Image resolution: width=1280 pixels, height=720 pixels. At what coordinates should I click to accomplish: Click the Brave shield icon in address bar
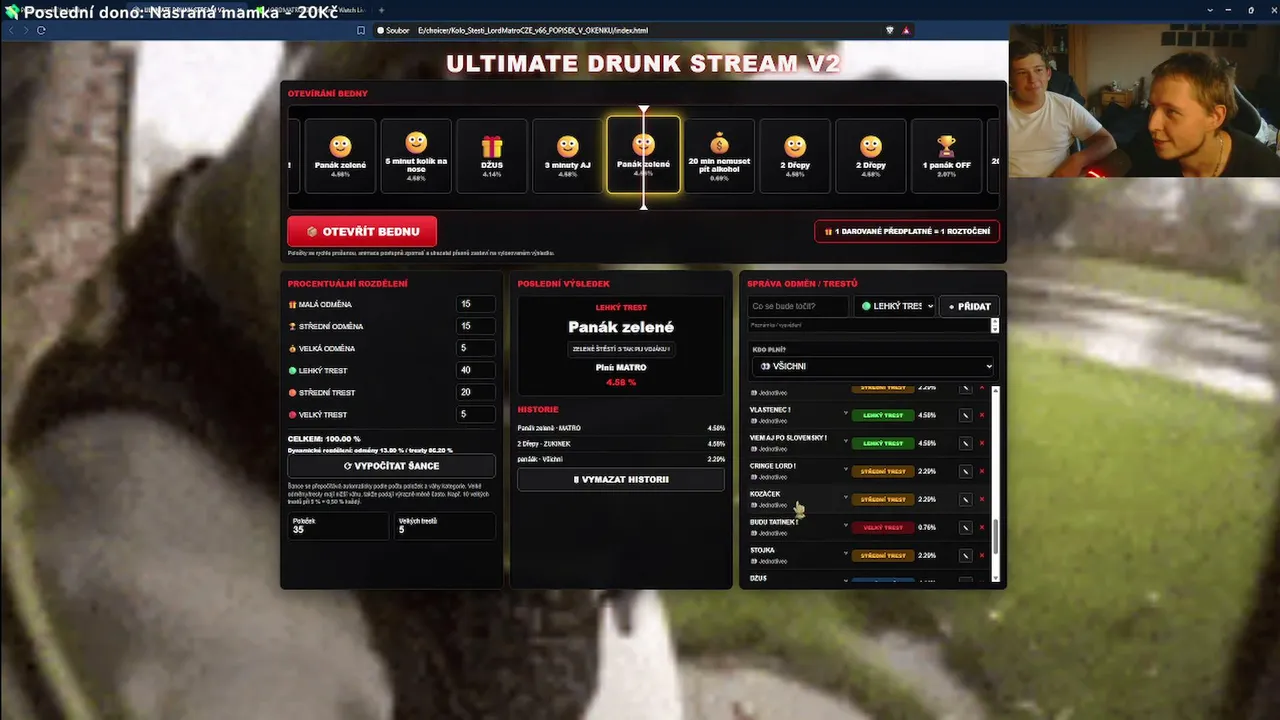[890, 30]
